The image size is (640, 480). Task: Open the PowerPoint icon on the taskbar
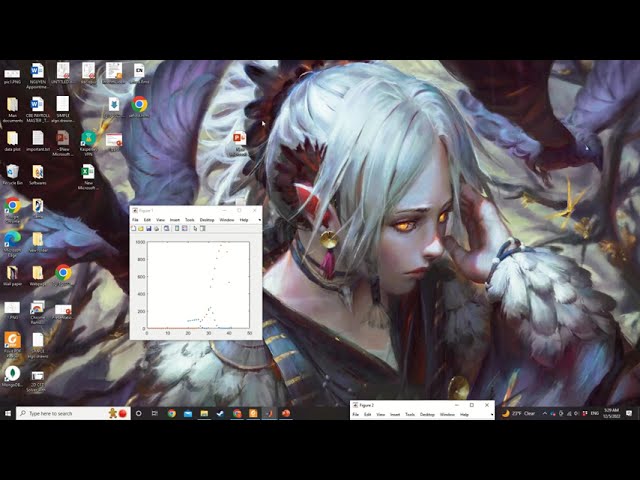[286, 413]
